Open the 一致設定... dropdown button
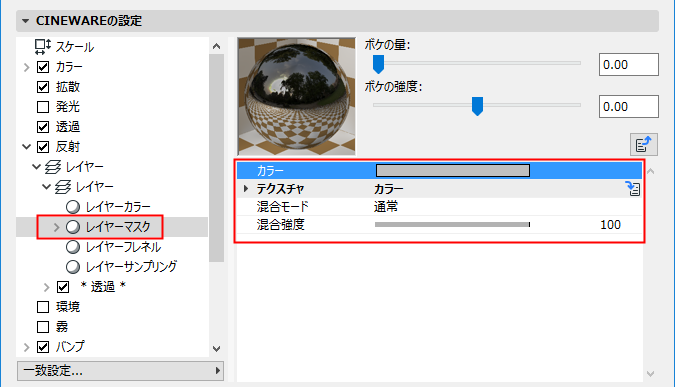 [120, 371]
